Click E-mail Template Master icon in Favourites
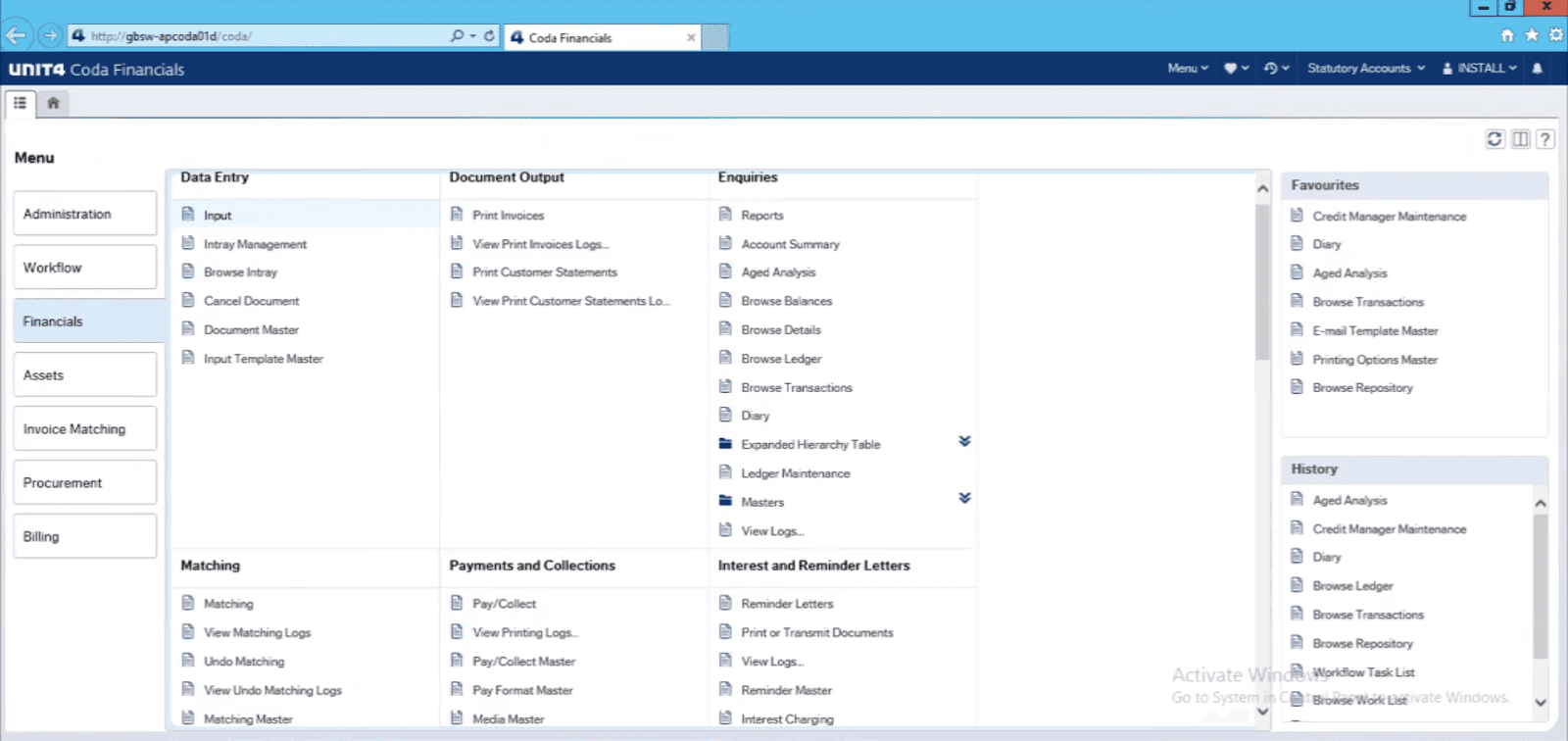The width and height of the screenshot is (1568, 741). click(1298, 330)
